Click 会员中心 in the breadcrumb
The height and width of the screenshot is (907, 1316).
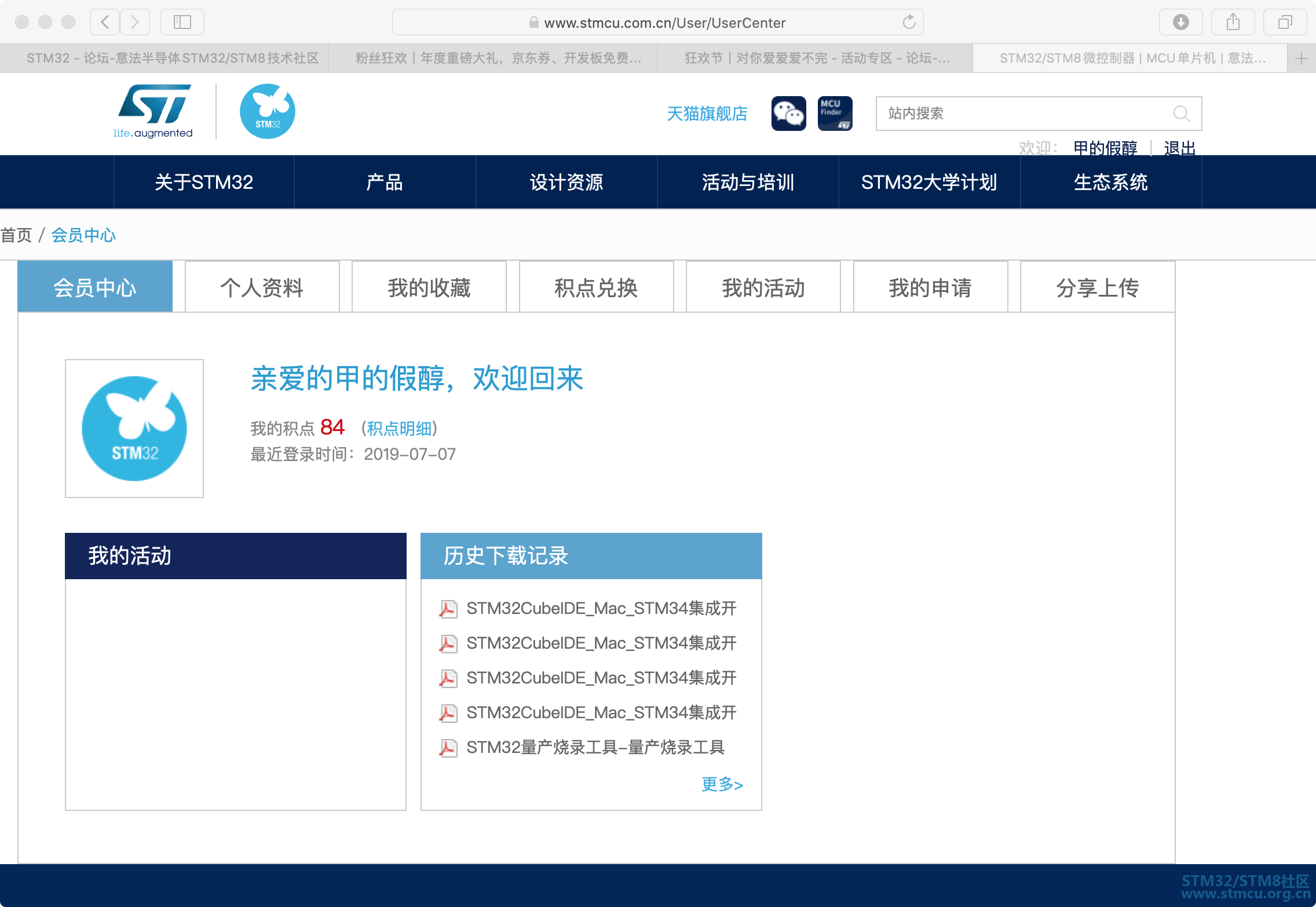click(83, 235)
